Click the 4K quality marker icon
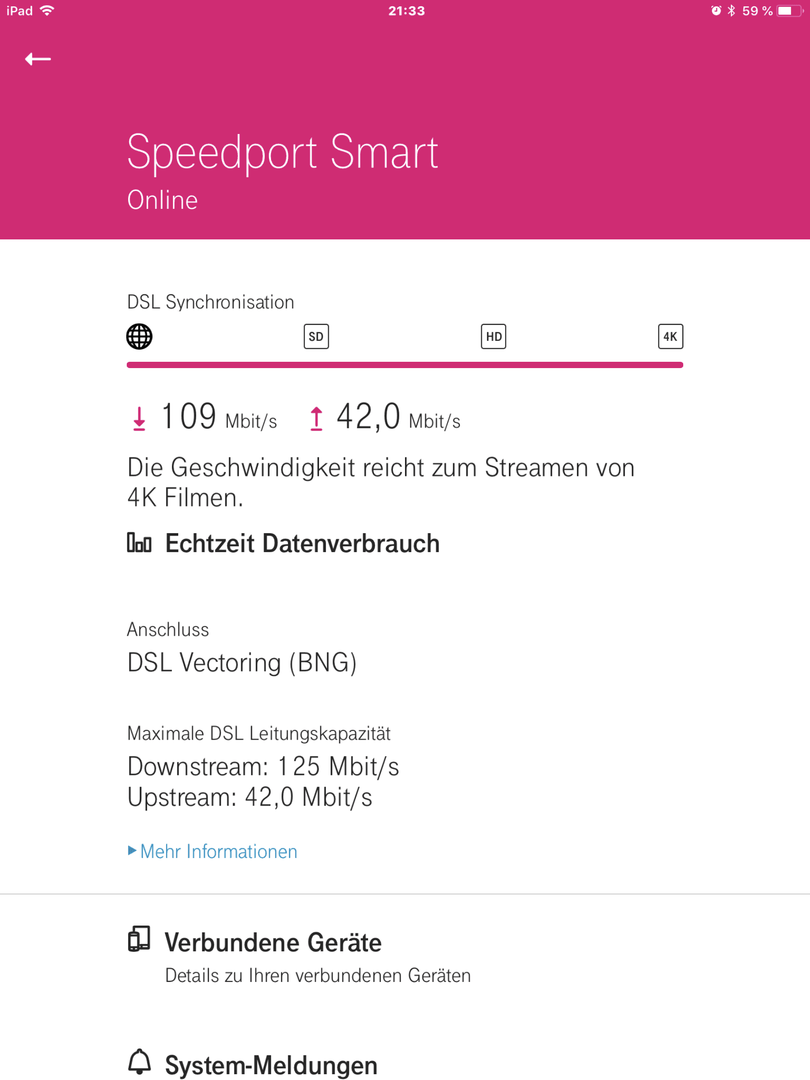The height and width of the screenshot is (1080, 810). pyautogui.click(x=670, y=337)
